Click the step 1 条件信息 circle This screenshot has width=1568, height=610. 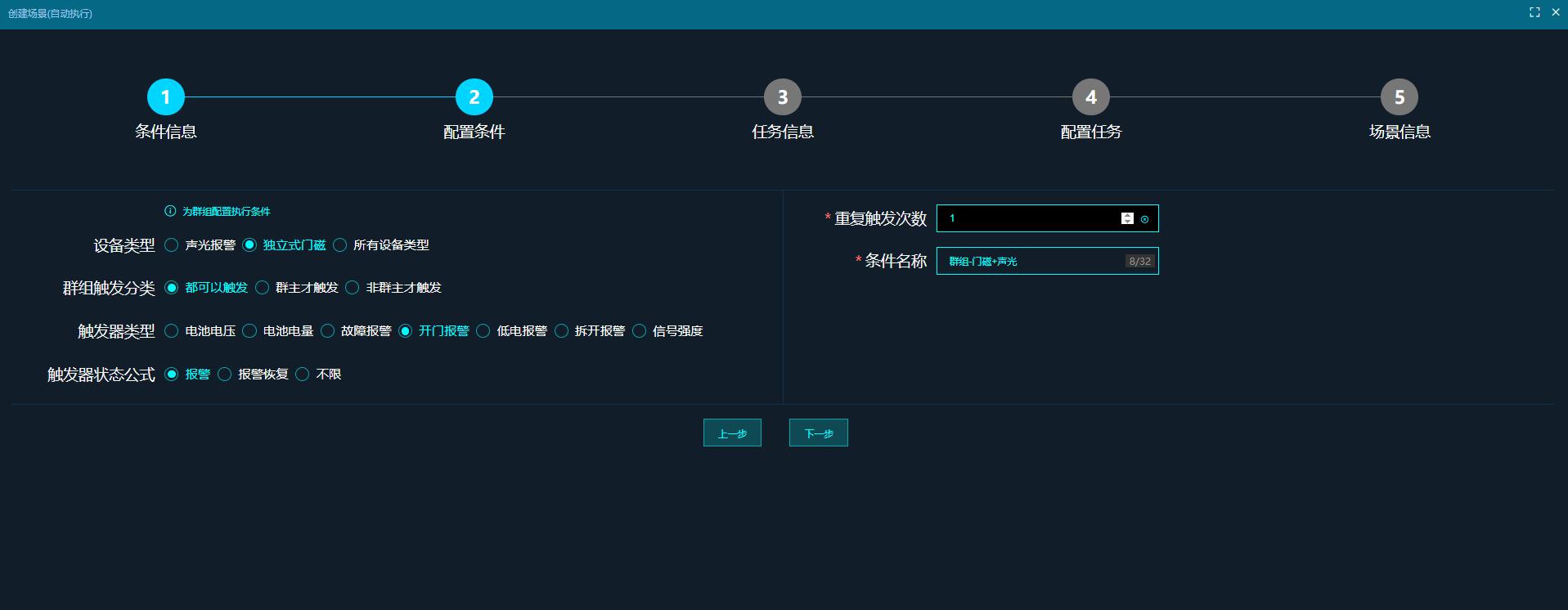click(166, 97)
